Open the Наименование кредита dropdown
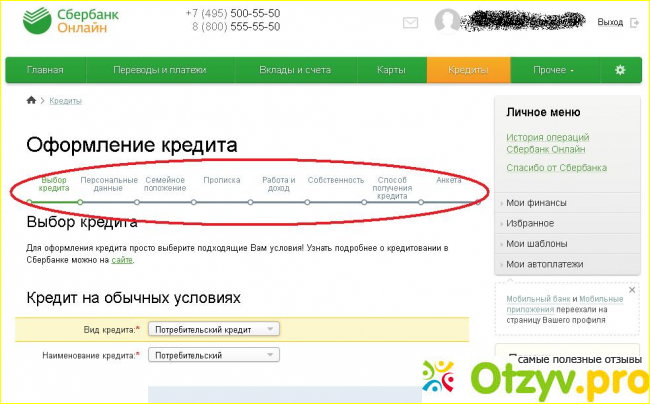This screenshot has width=650, height=404. (214, 355)
